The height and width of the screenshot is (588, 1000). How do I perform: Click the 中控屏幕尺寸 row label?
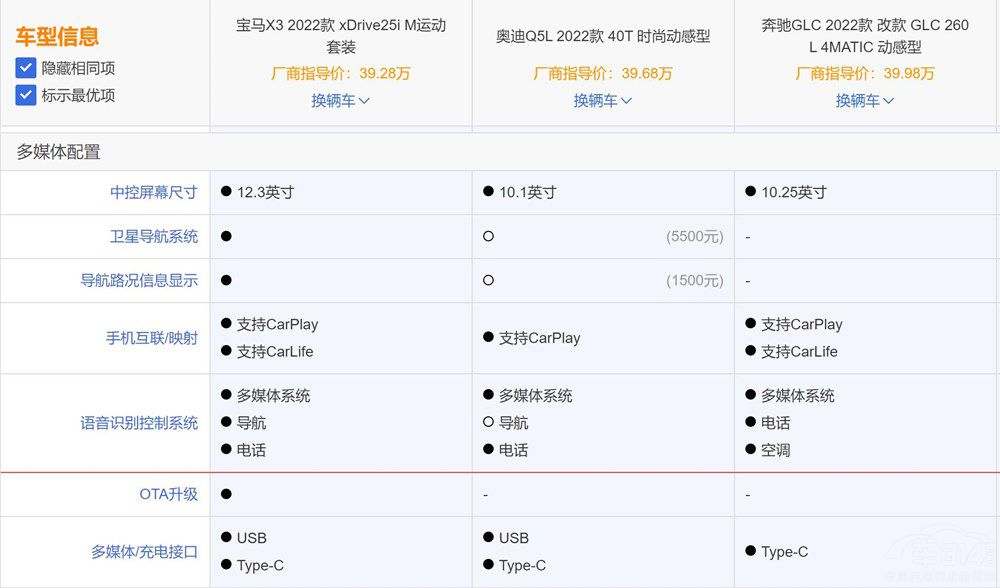click(x=154, y=192)
